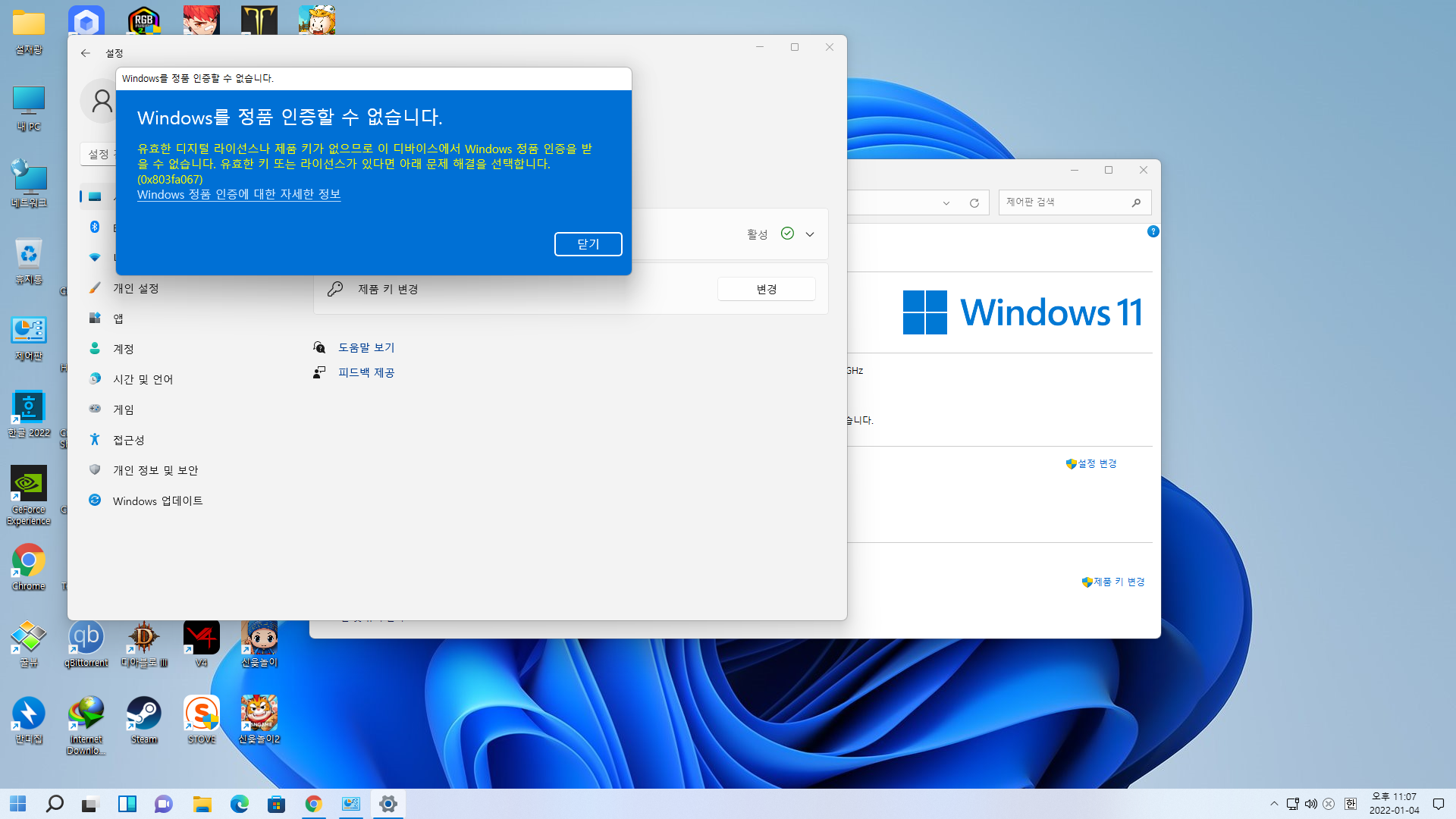Open the 도움말 보기 link
Image resolution: width=1456 pixels, height=819 pixels.
tap(366, 347)
